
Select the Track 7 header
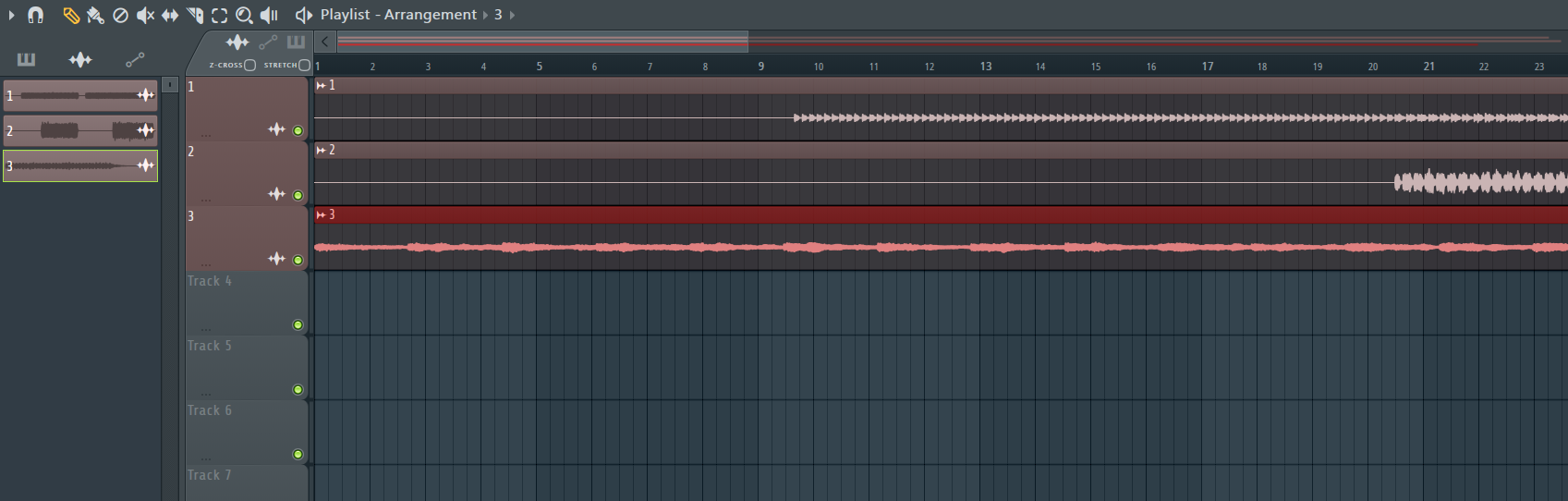point(247,483)
